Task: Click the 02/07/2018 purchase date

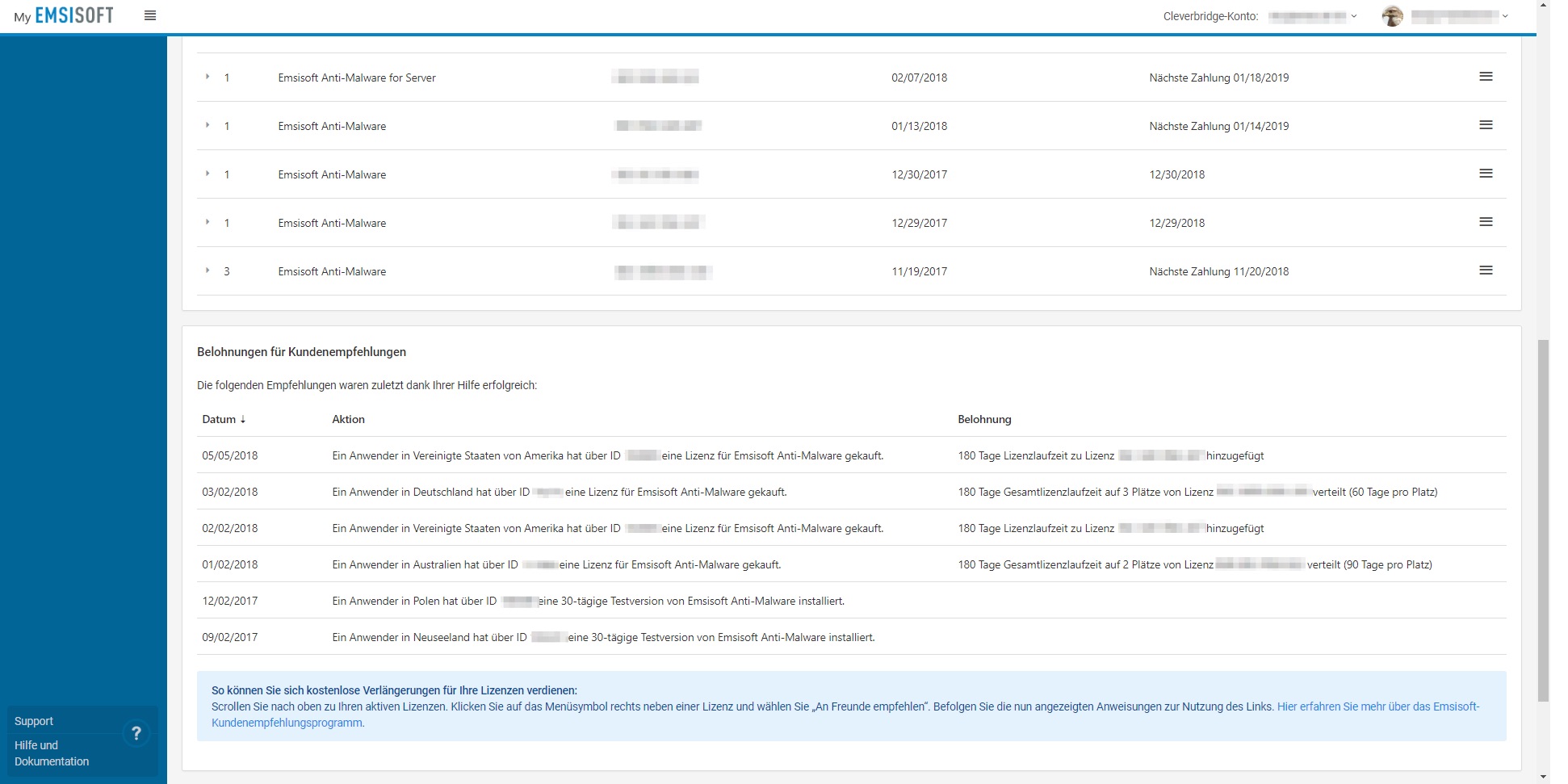Action: [x=920, y=78]
